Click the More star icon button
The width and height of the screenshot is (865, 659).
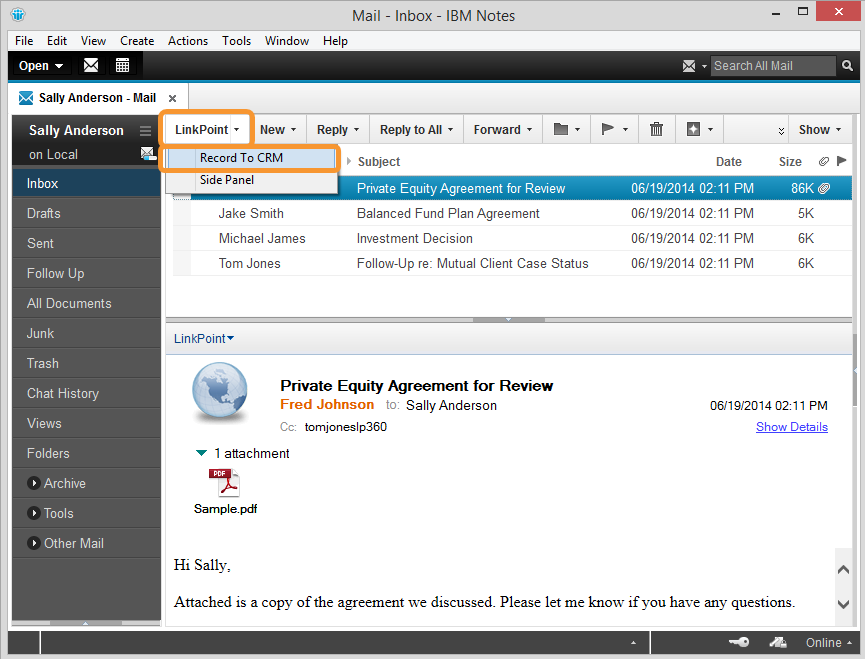click(x=693, y=129)
